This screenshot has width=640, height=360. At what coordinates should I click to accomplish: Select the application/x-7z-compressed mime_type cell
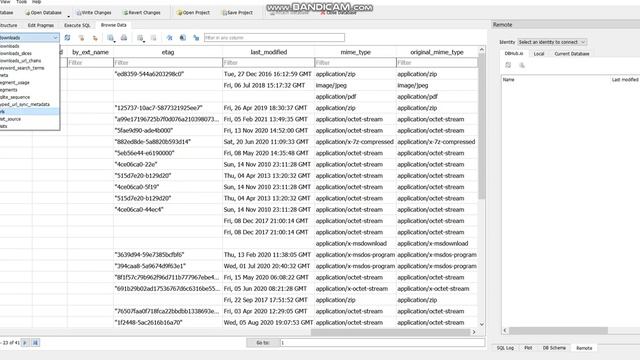point(355,142)
